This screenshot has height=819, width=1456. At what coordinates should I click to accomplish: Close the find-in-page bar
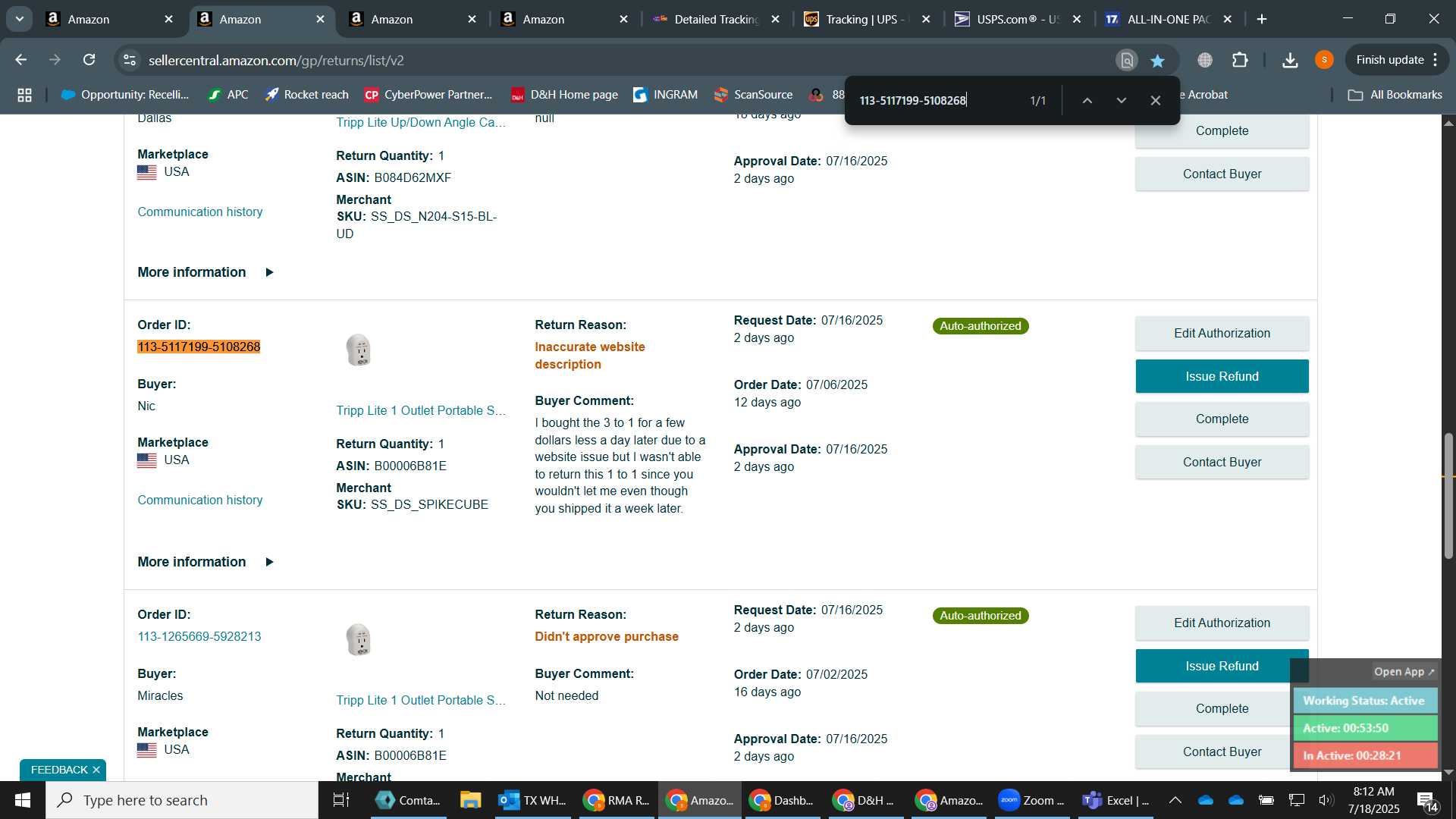pyautogui.click(x=1155, y=100)
